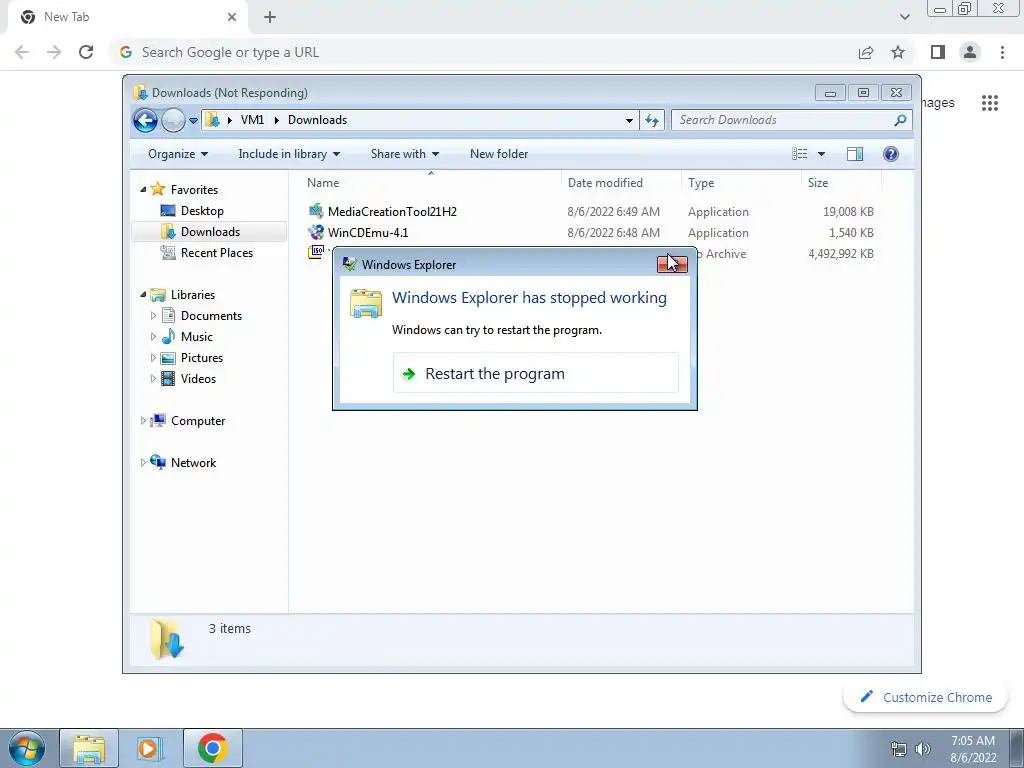Bookmark this tab with star icon

point(898,52)
